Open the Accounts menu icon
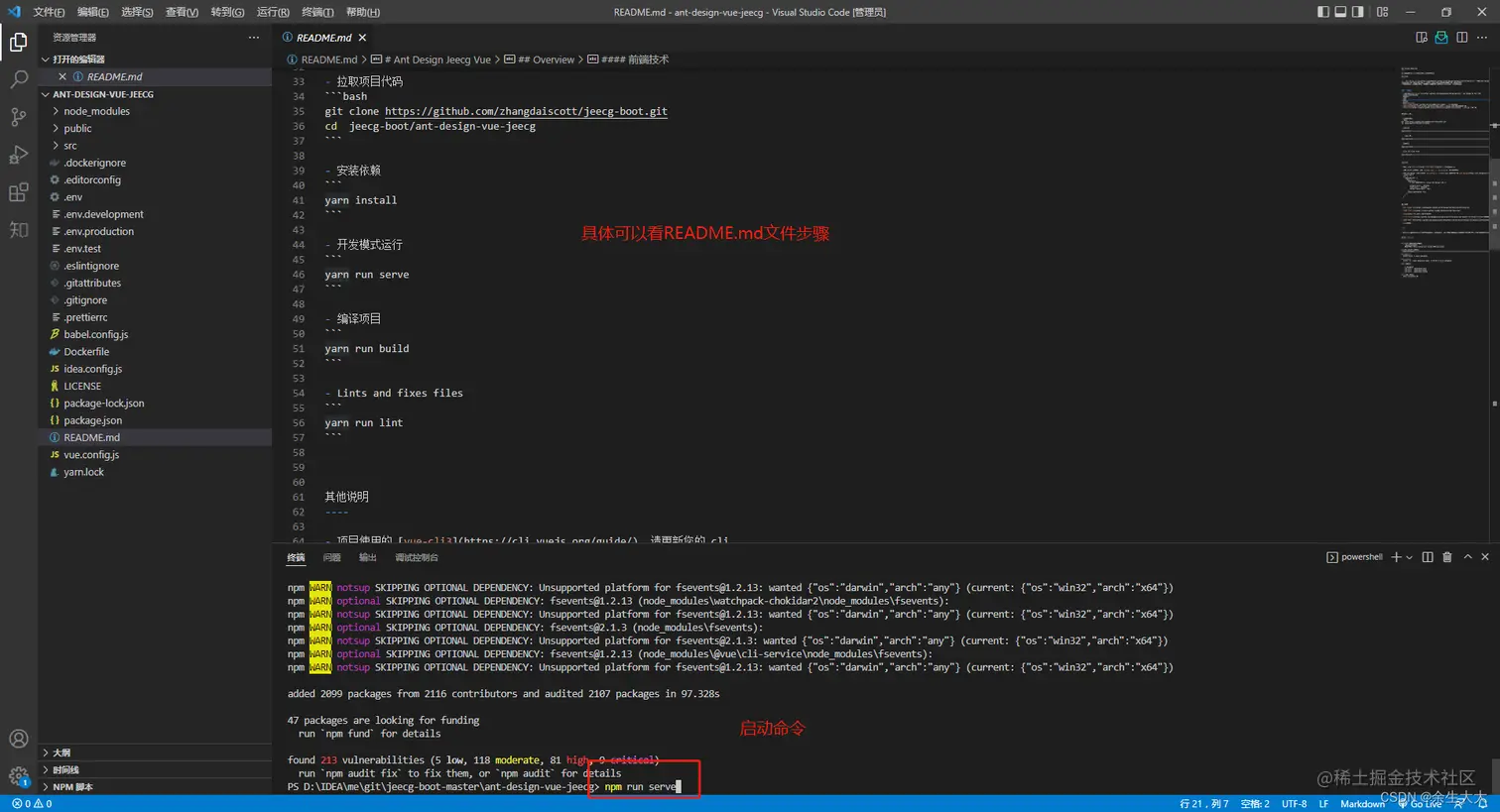Screen dimensions: 1500x812 click(x=18, y=739)
